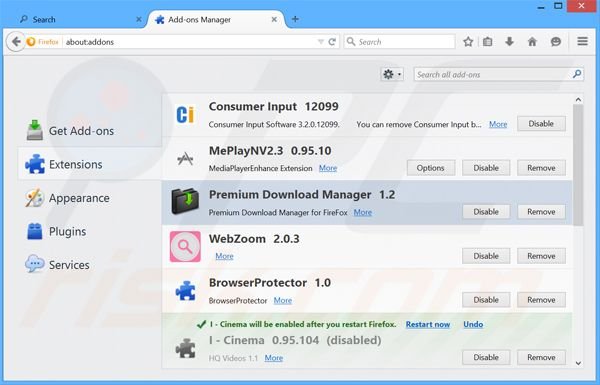This screenshot has width=600, height=385.
Task: Click the BrowserProtector puzzle icon
Action: (x=186, y=291)
